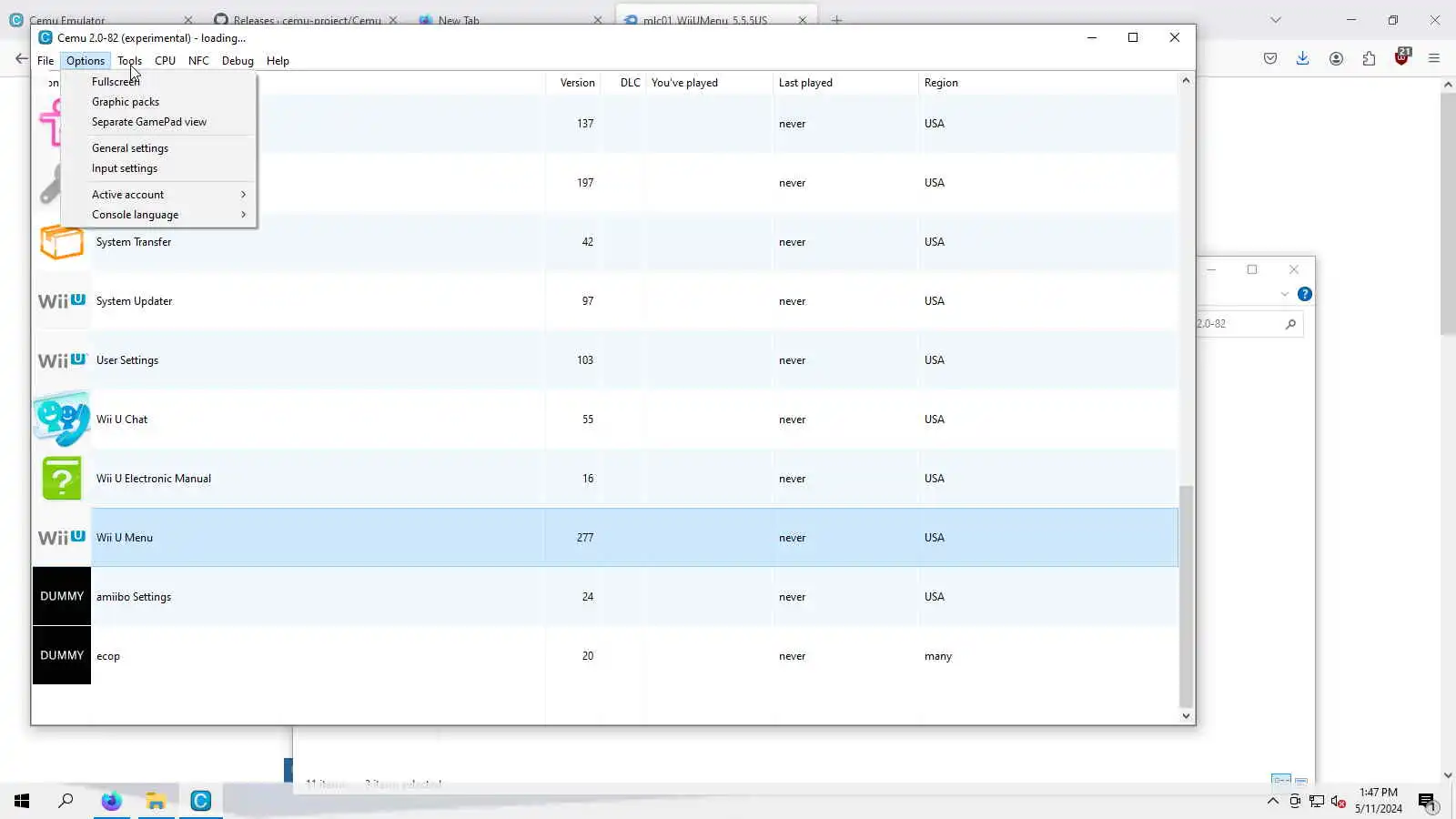Sort by You've played column header
The width and height of the screenshot is (1456, 819).
point(710,83)
